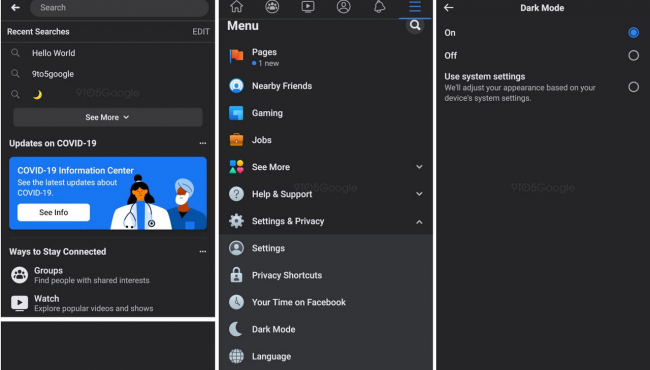Viewport: 650px width, 370px height.
Task: Click See Info on COVID-19 card
Action: (53, 212)
